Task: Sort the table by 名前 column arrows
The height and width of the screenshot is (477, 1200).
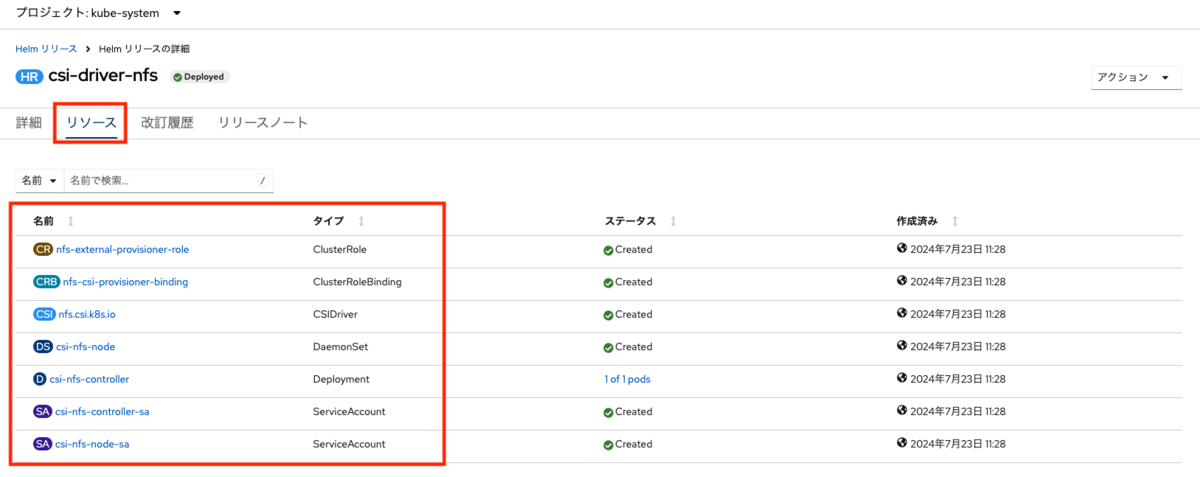Action: point(70,220)
